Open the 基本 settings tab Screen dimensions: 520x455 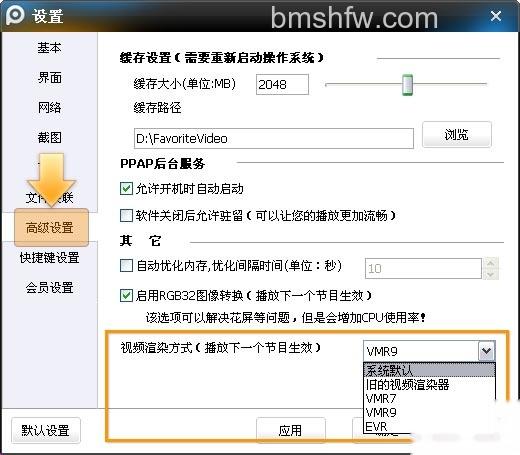click(49, 48)
